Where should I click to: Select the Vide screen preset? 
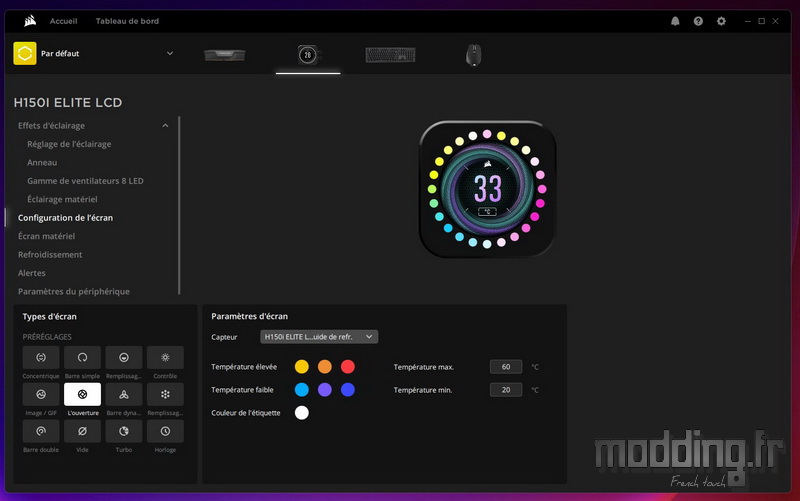(82, 431)
